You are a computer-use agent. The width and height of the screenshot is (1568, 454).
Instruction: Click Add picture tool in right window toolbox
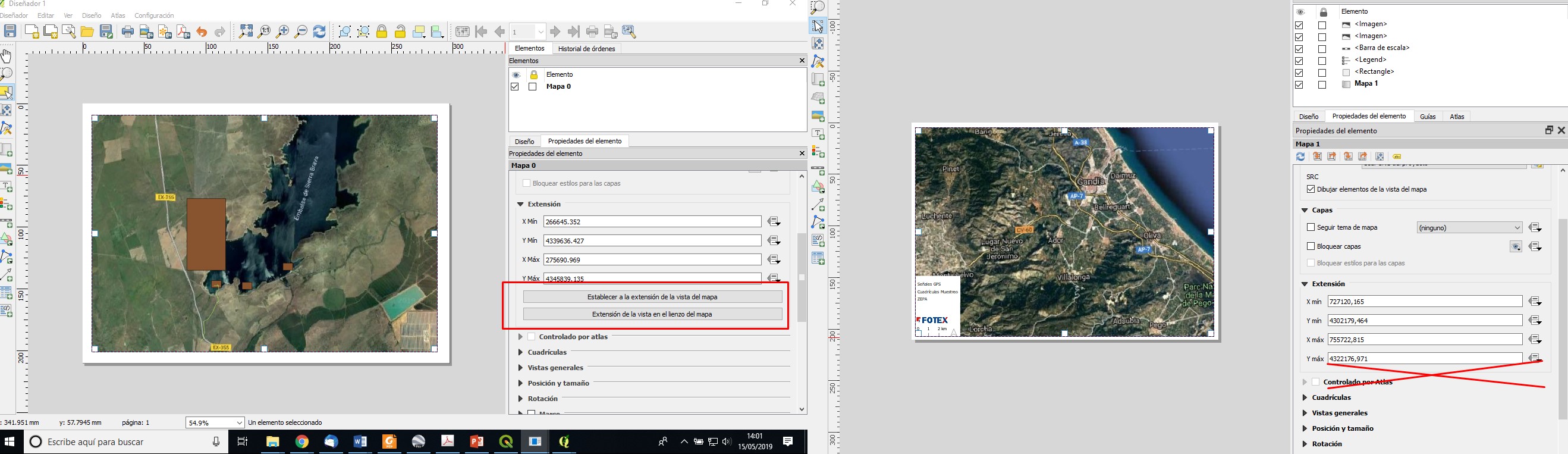click(818, 115)
